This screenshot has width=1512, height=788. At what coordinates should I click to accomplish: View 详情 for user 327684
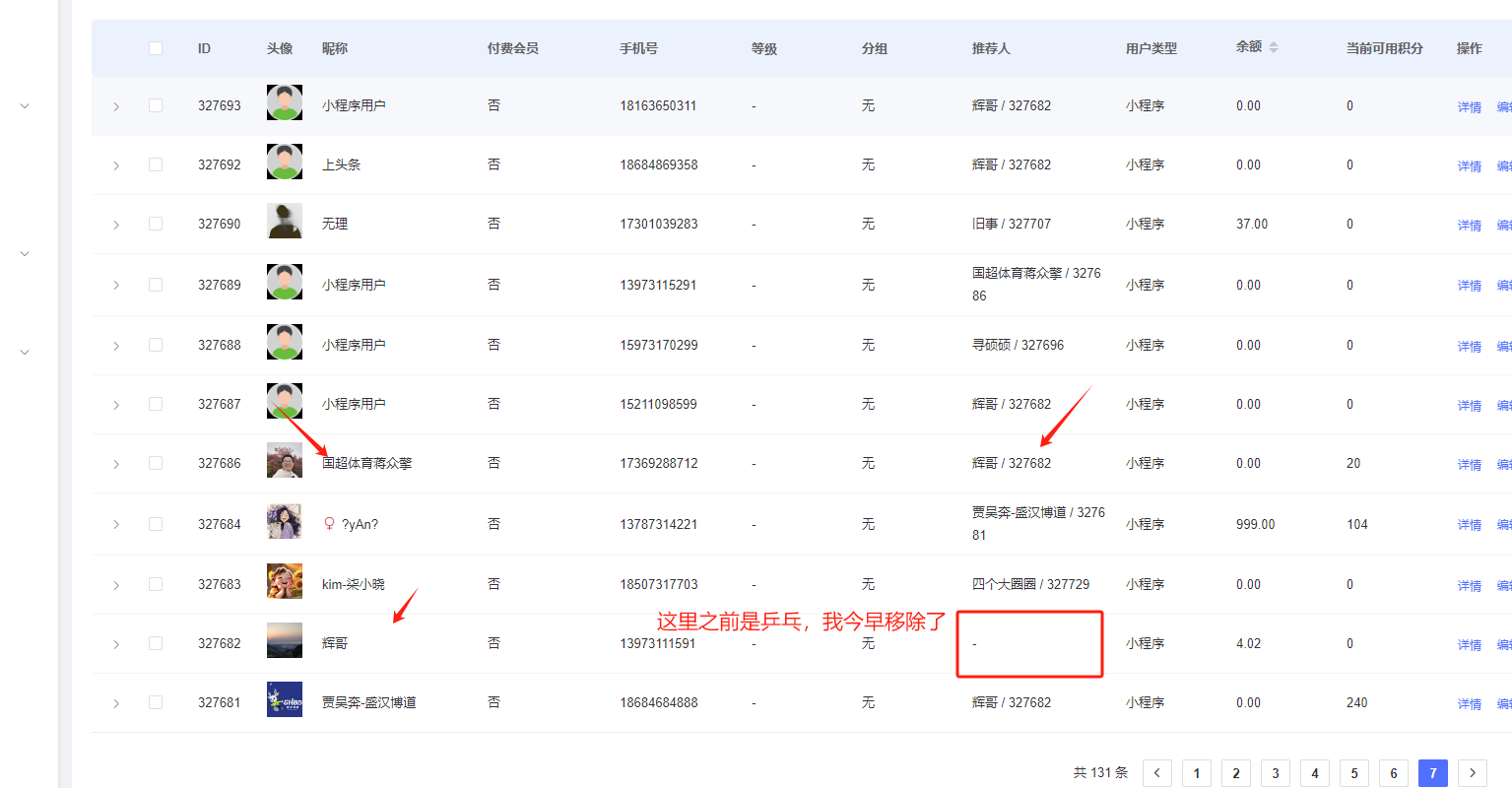[1469, 525]
